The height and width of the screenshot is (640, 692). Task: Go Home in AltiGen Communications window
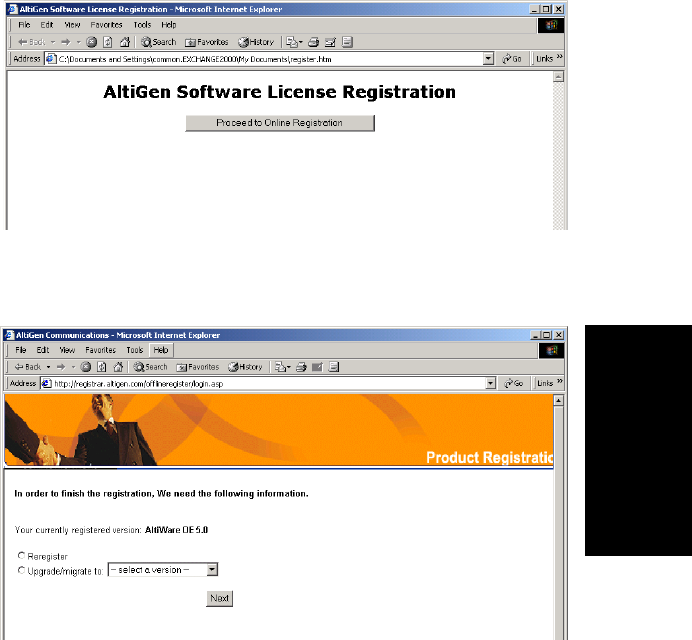click(118, 367)
